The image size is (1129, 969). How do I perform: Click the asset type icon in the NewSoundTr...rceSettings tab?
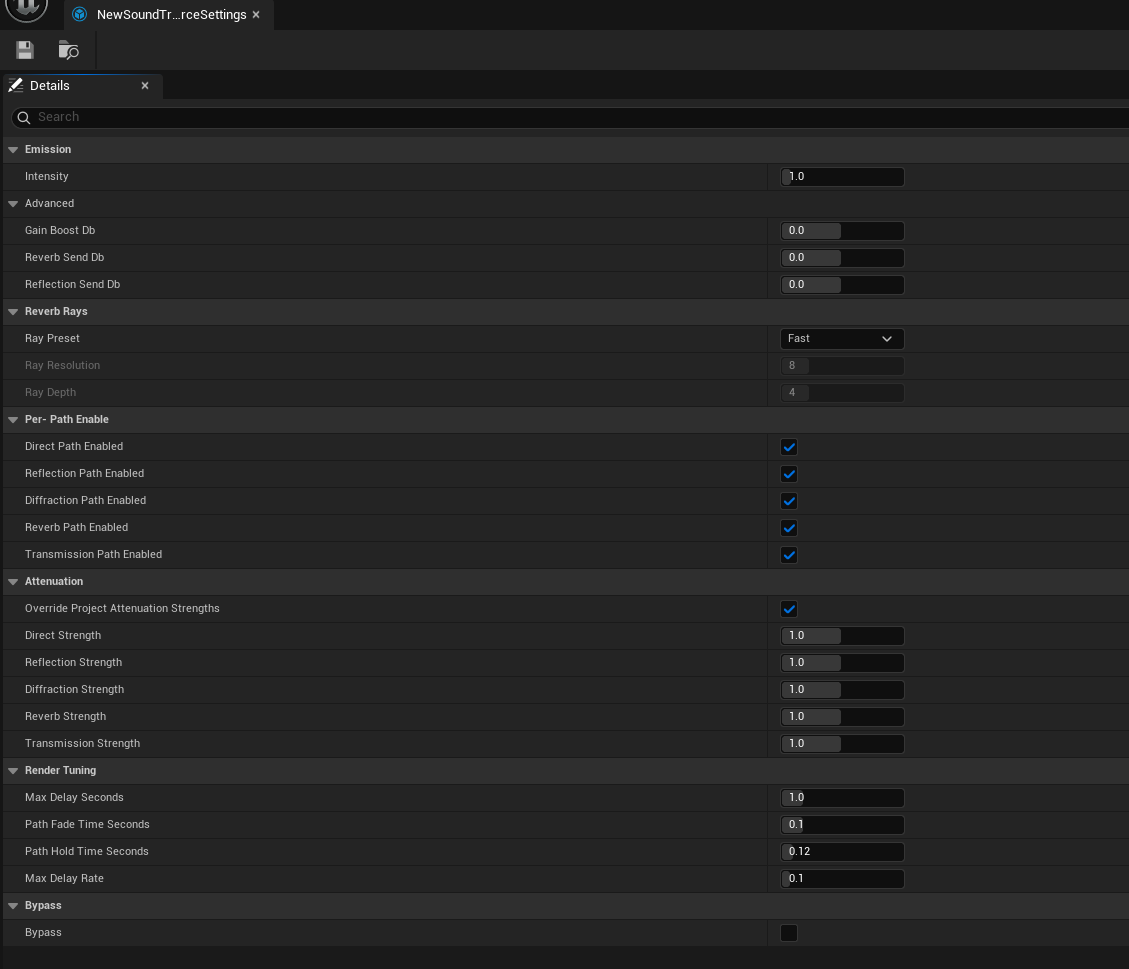(x=80, y=14)
